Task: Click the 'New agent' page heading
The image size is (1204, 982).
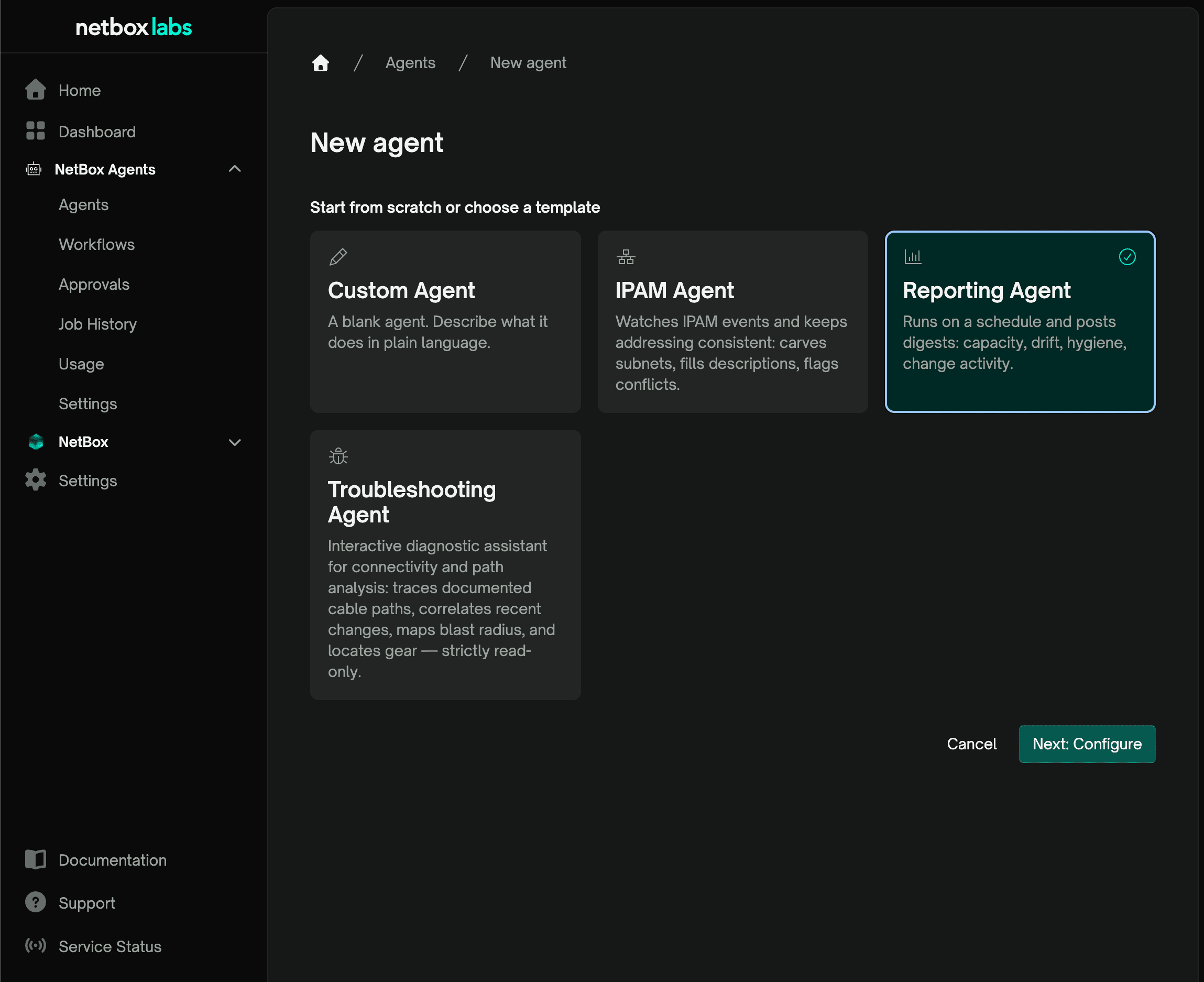Action: pos(377,143)
